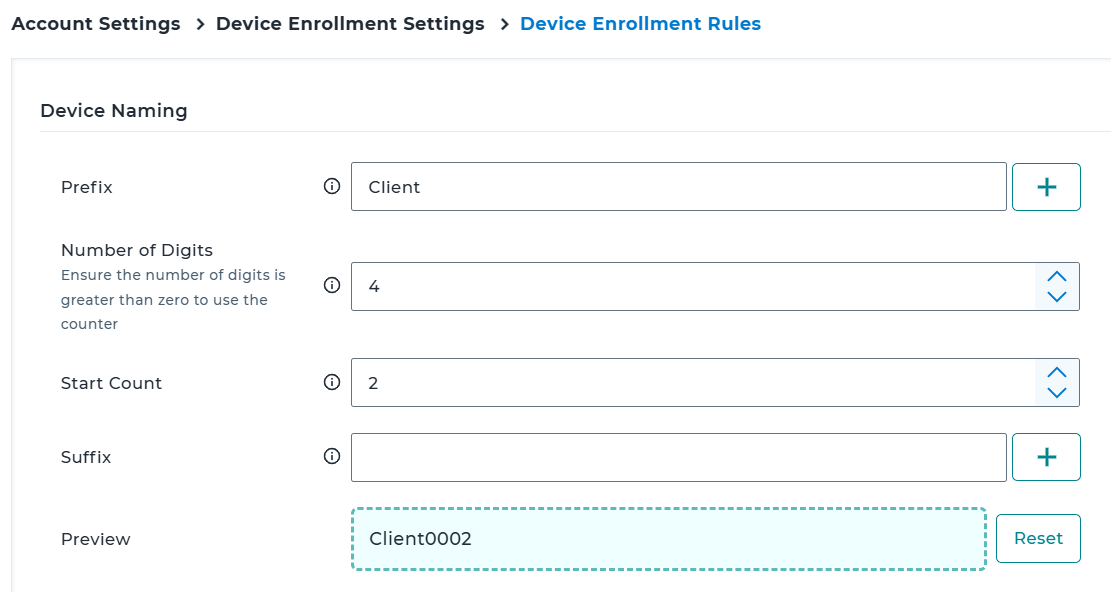Click the info icon beside Suffix
Screen dimensions: 1111x592
coord(332,457)
